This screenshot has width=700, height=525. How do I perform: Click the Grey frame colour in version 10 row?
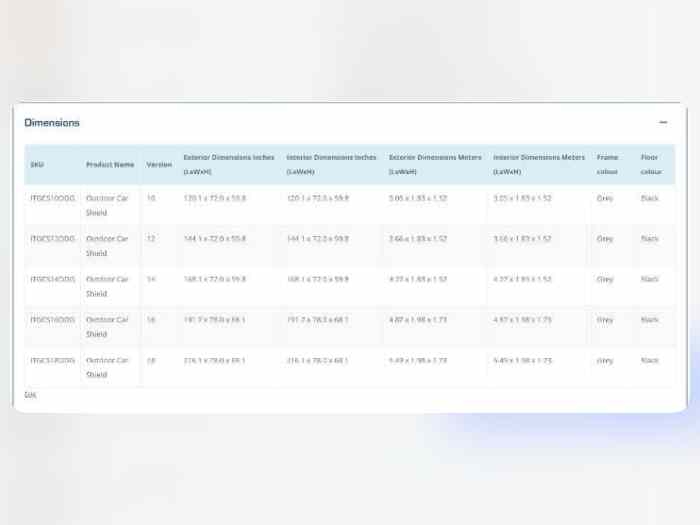[x=605, y=198]
